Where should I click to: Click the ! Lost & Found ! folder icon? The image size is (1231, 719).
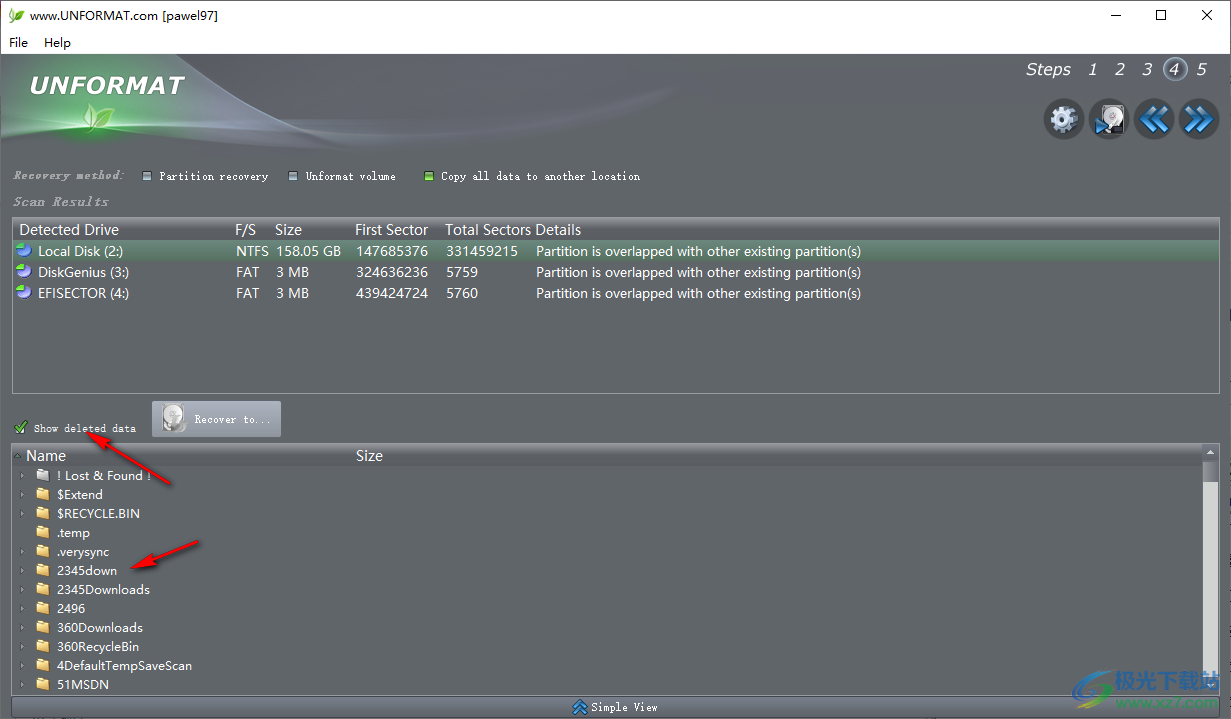tap(42, 475)
